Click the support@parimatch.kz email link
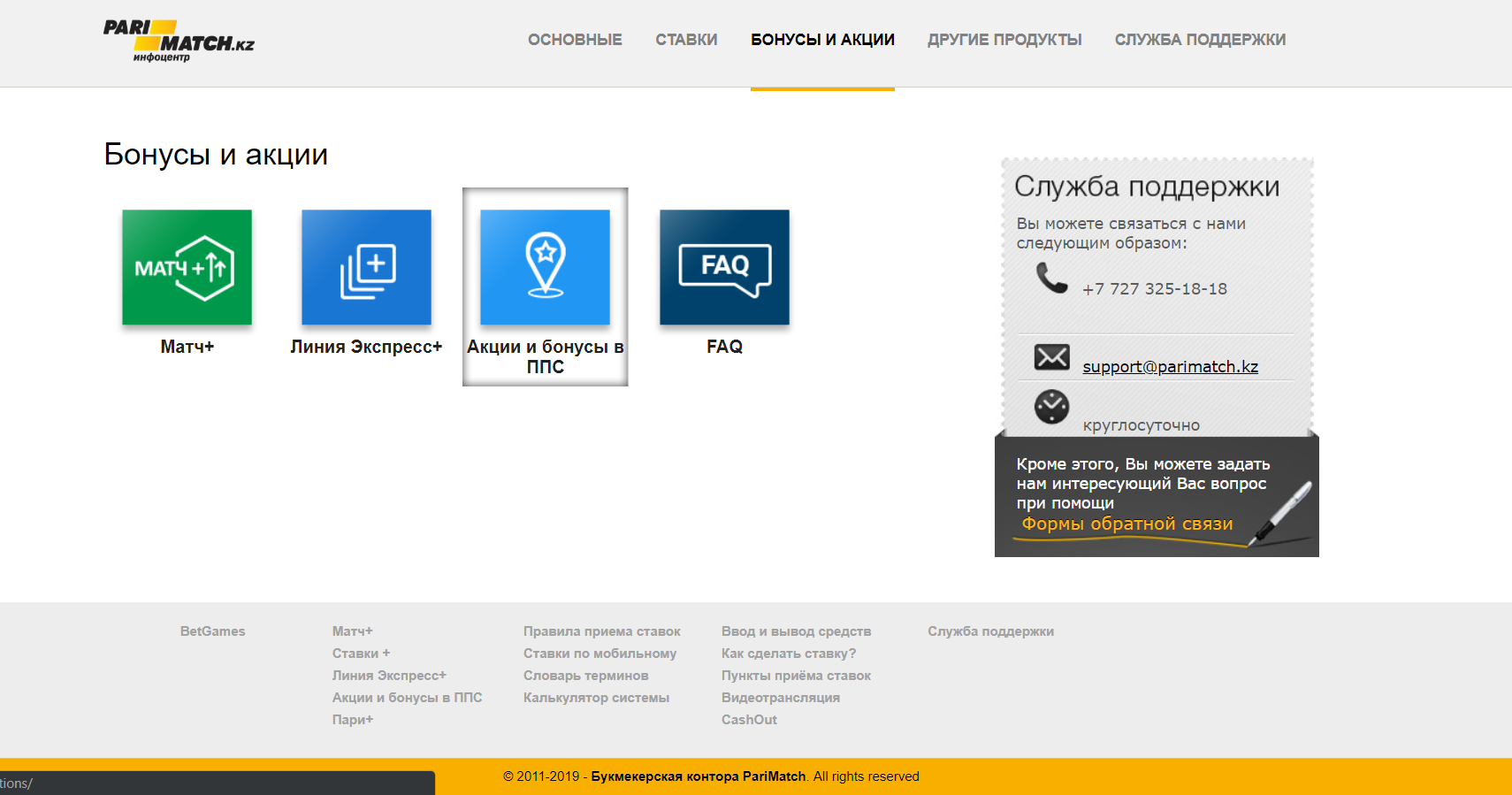Viewport: 1512px width, 795px height. point(1170,367)
